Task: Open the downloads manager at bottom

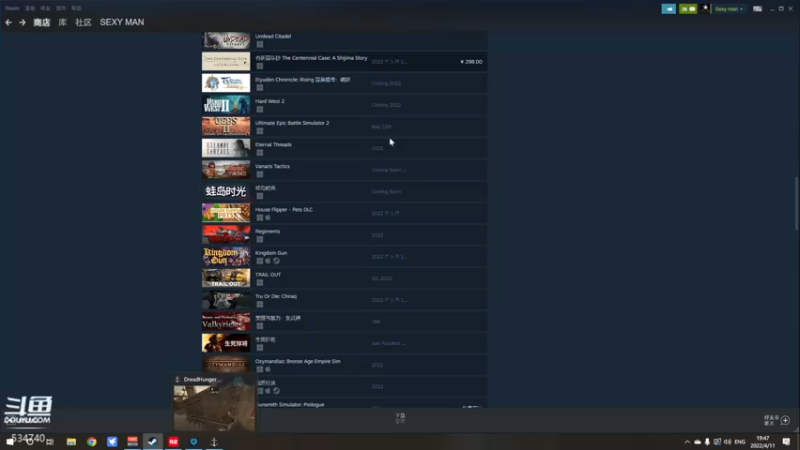Action: point(400,418)
